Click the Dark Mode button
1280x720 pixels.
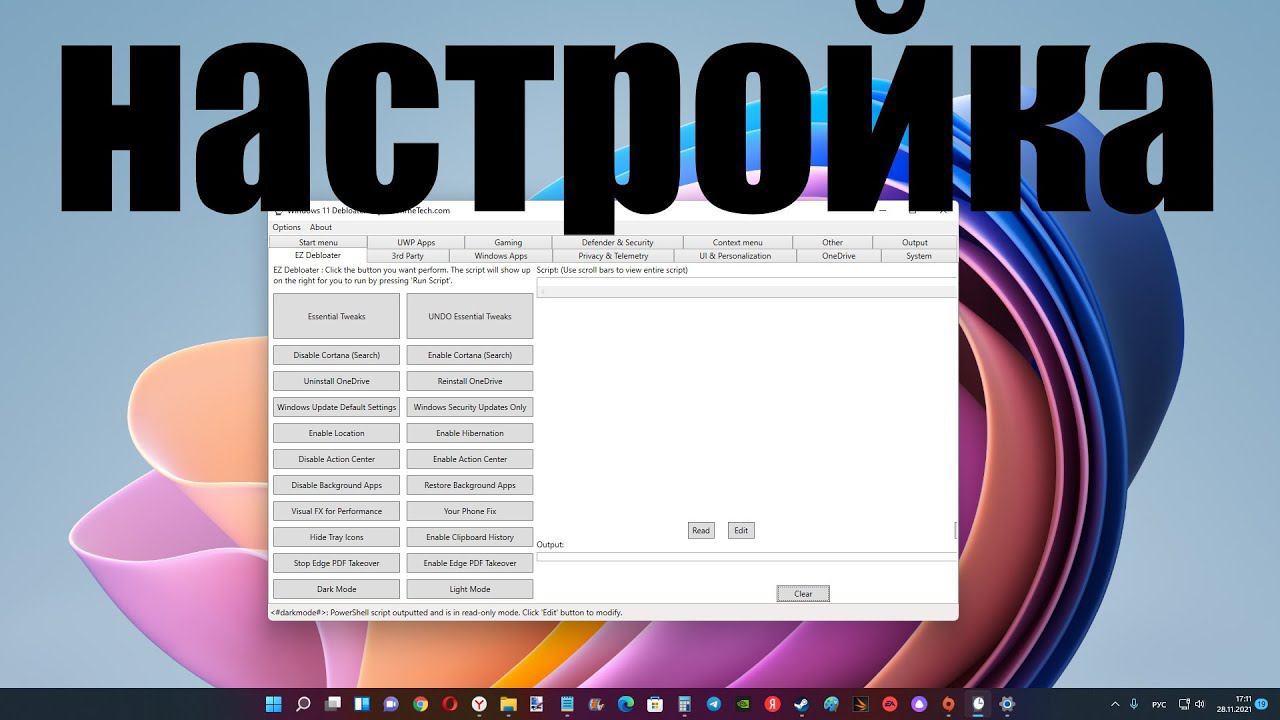[336, 589]
